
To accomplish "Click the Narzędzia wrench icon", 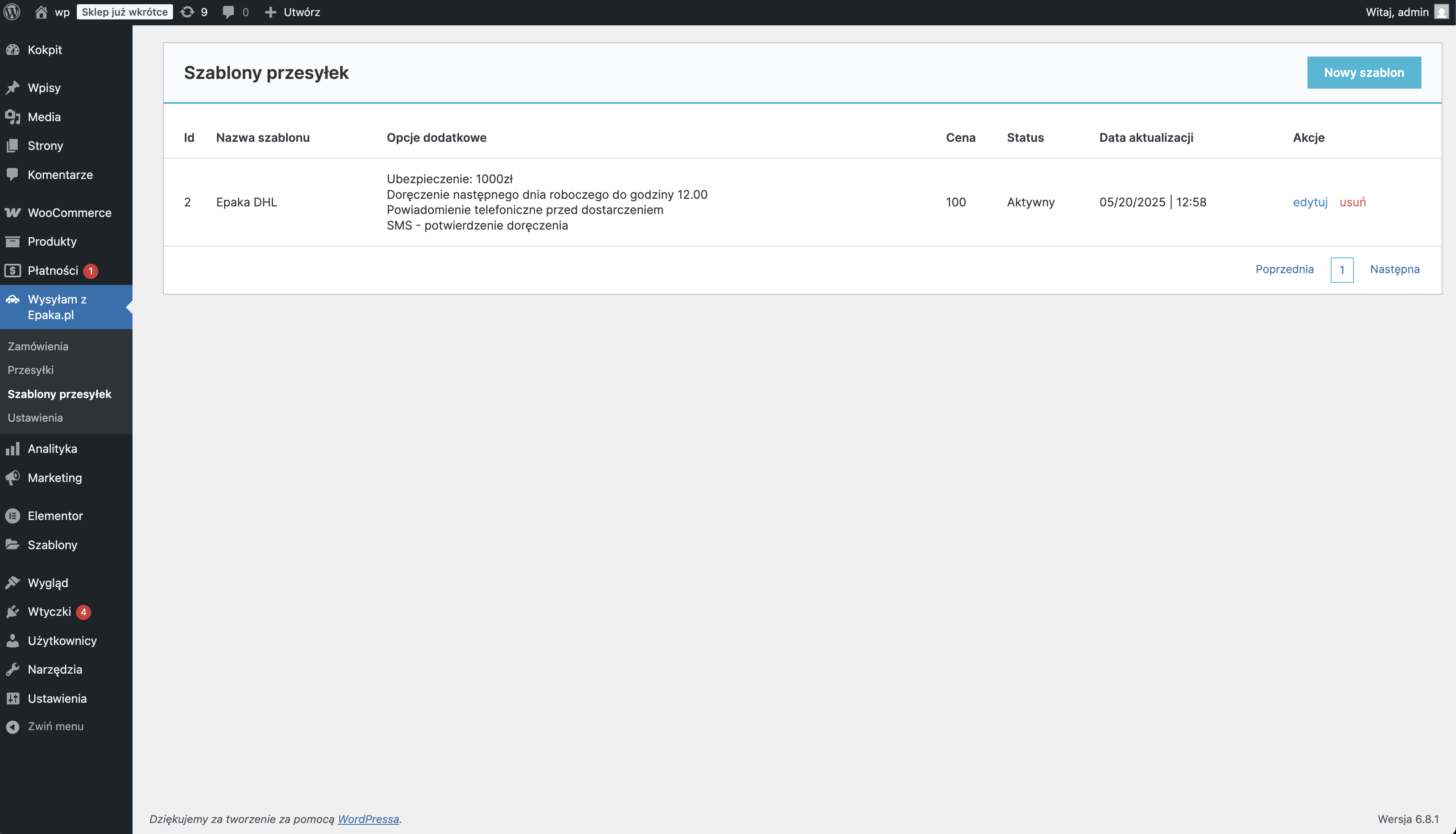I will click(x=13, y=669).
